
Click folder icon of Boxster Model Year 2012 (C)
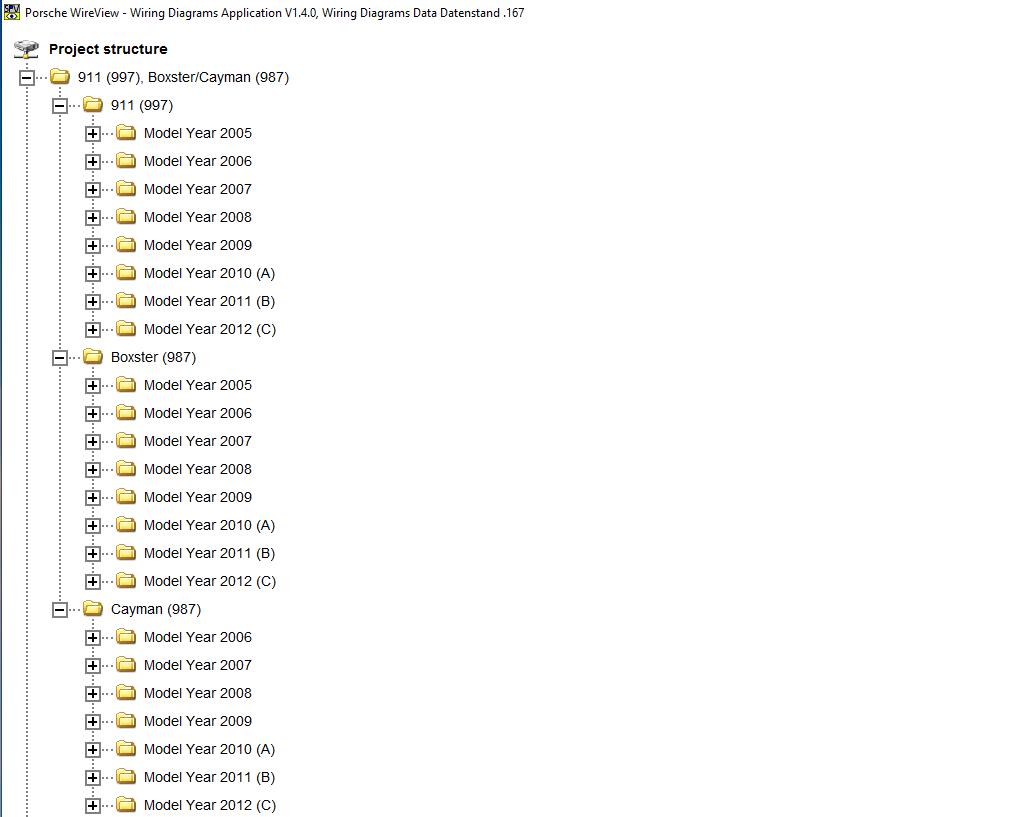point(126,582)
